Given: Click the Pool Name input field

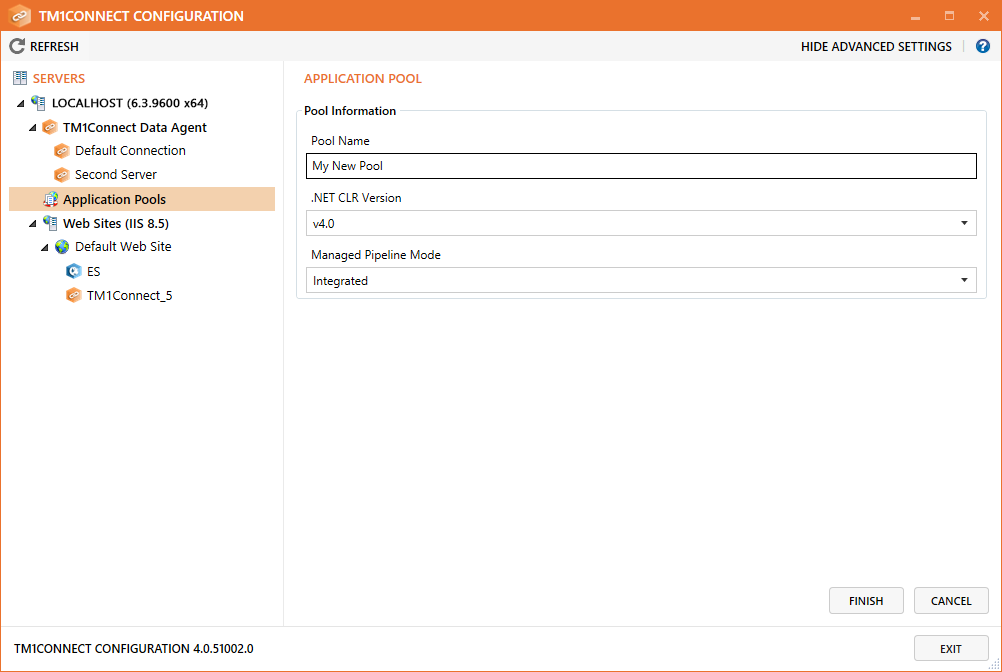Looking at the screenshot, I should 641,166.
